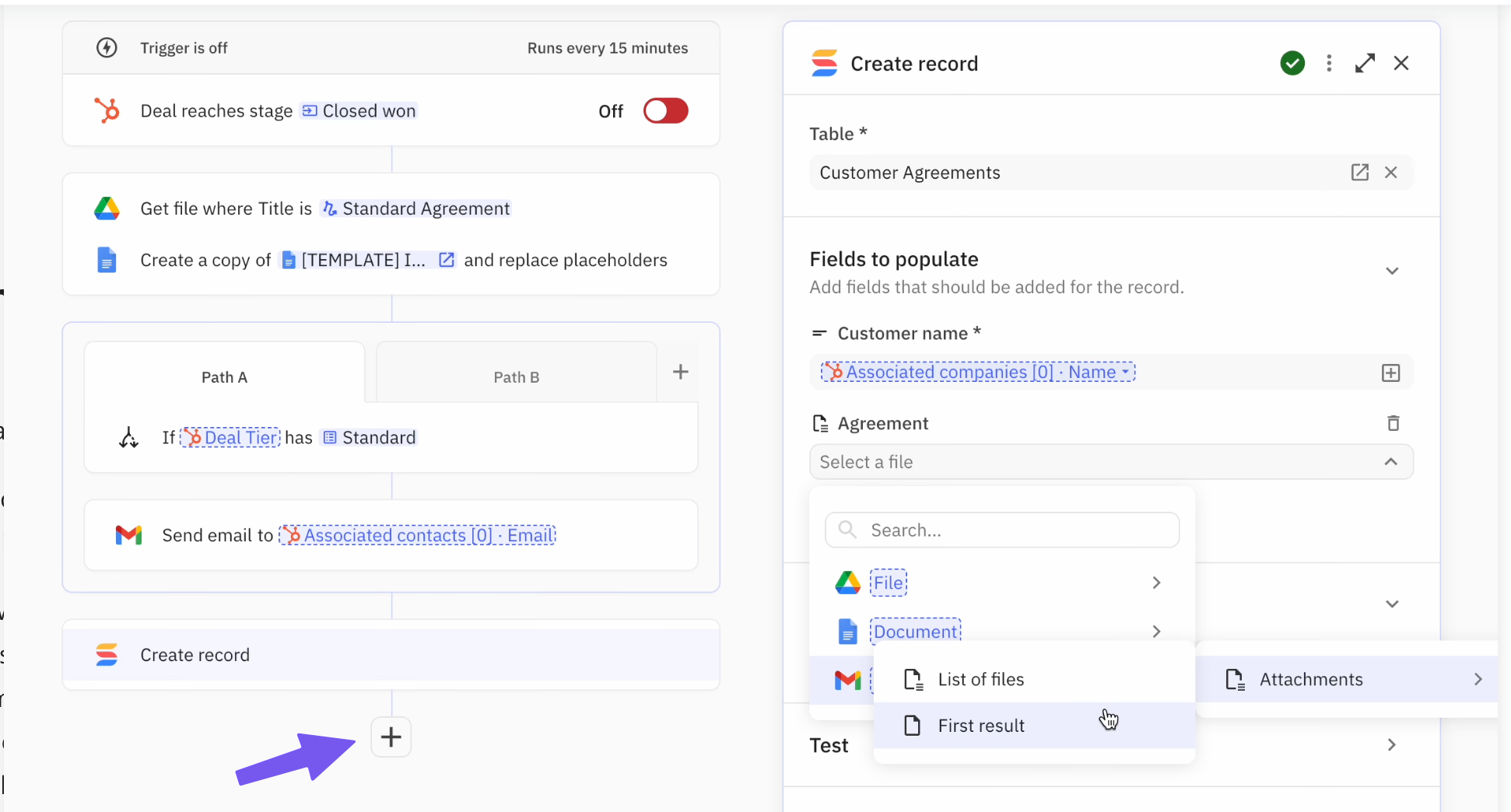The width and height of the screenshot is (1511, 812).
Task: Click the chevron beside Attachments
Action: [1478, 680]
